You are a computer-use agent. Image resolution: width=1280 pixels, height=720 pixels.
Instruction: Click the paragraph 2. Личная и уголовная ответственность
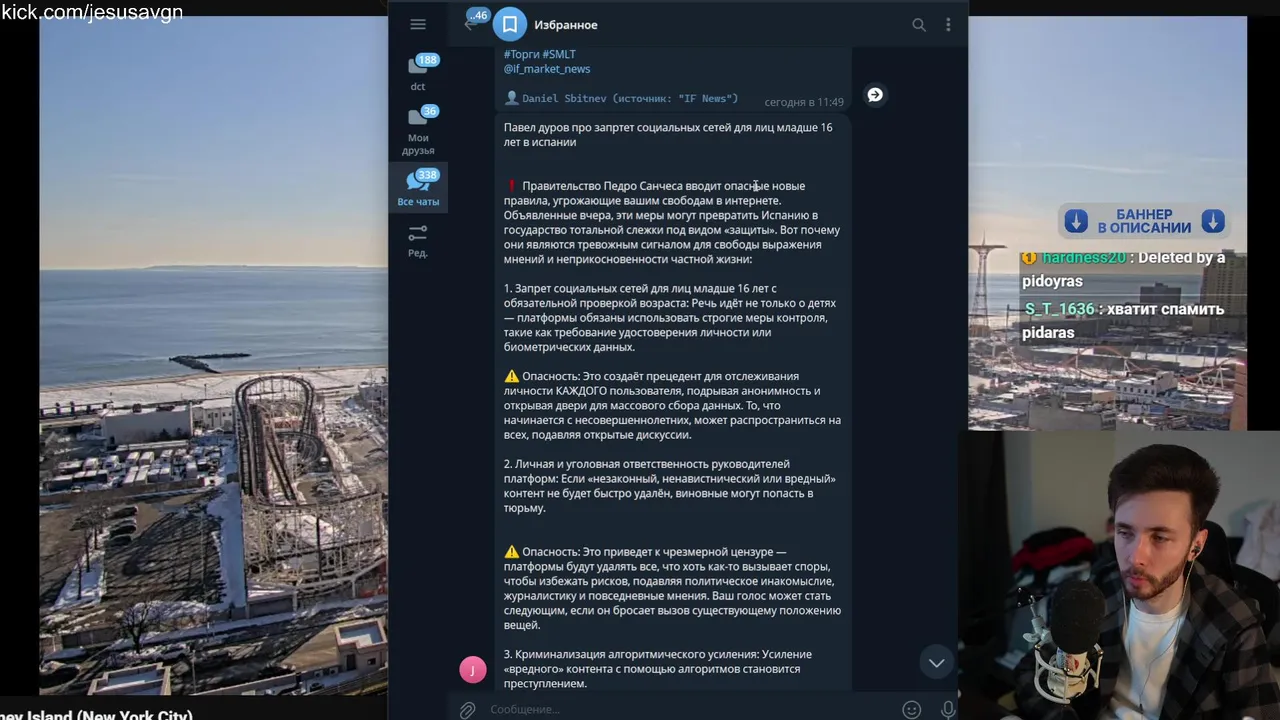(670, 486)
